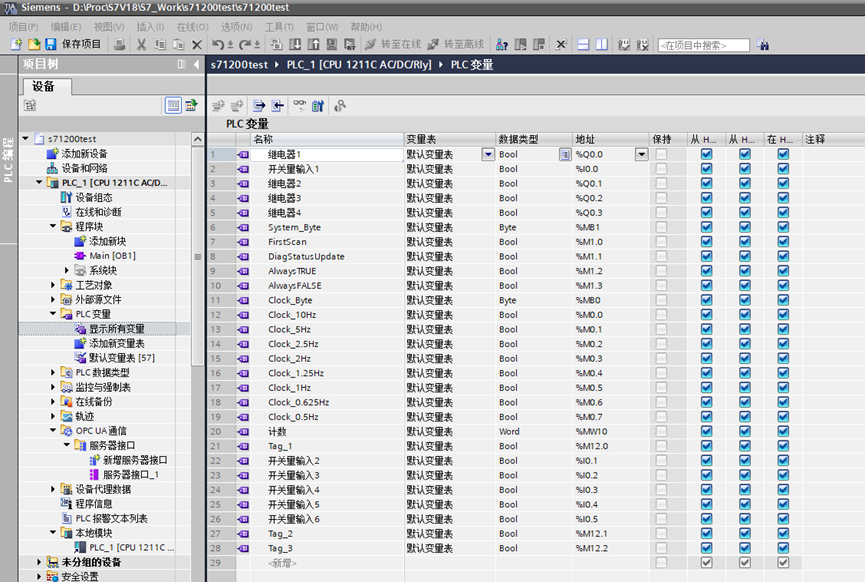Viewport: 865px width, 582px height.
Task: Click the New project icon in toolbar
Action: (x=16, y=44)
